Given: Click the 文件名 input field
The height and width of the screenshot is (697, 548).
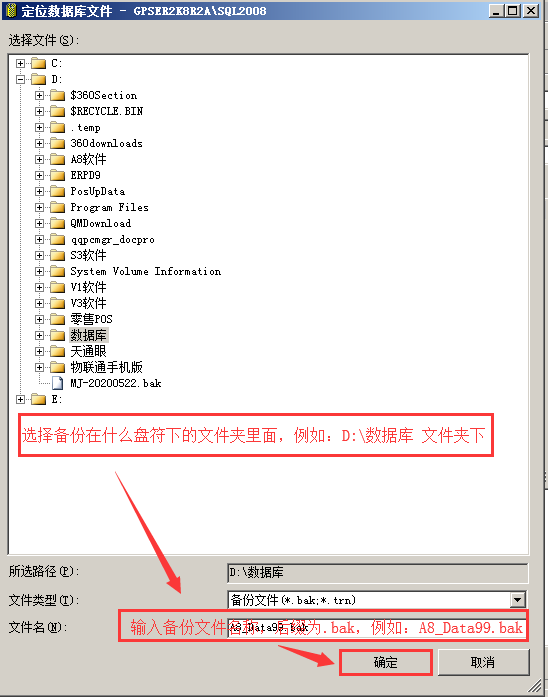Looking at the screenshot, I should click(x=377, y=628).
